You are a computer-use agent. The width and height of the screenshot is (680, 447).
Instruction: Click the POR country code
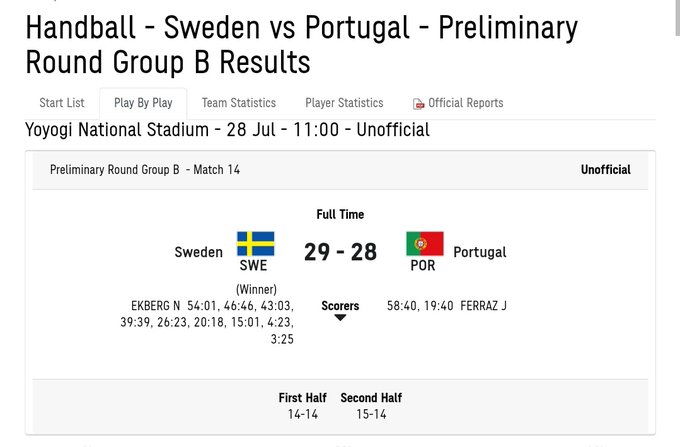point(423,266)
